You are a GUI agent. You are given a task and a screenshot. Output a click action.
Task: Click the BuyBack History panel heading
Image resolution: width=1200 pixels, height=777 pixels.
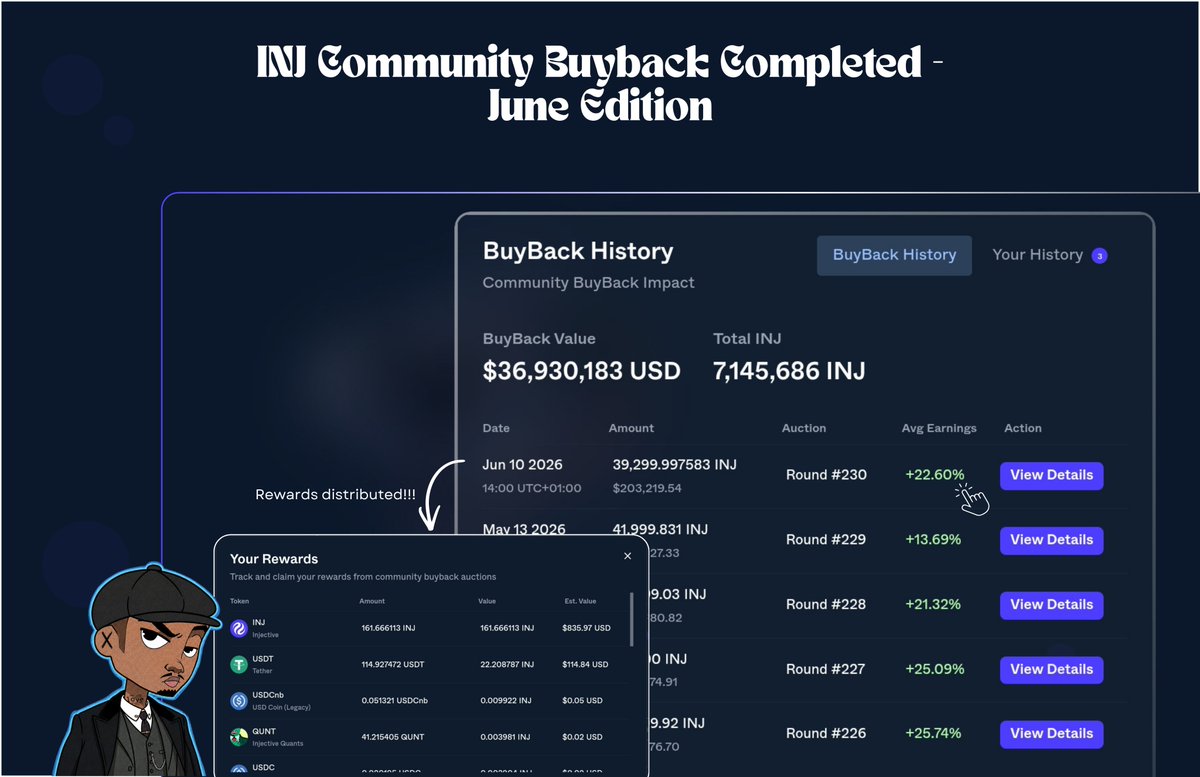578,252
